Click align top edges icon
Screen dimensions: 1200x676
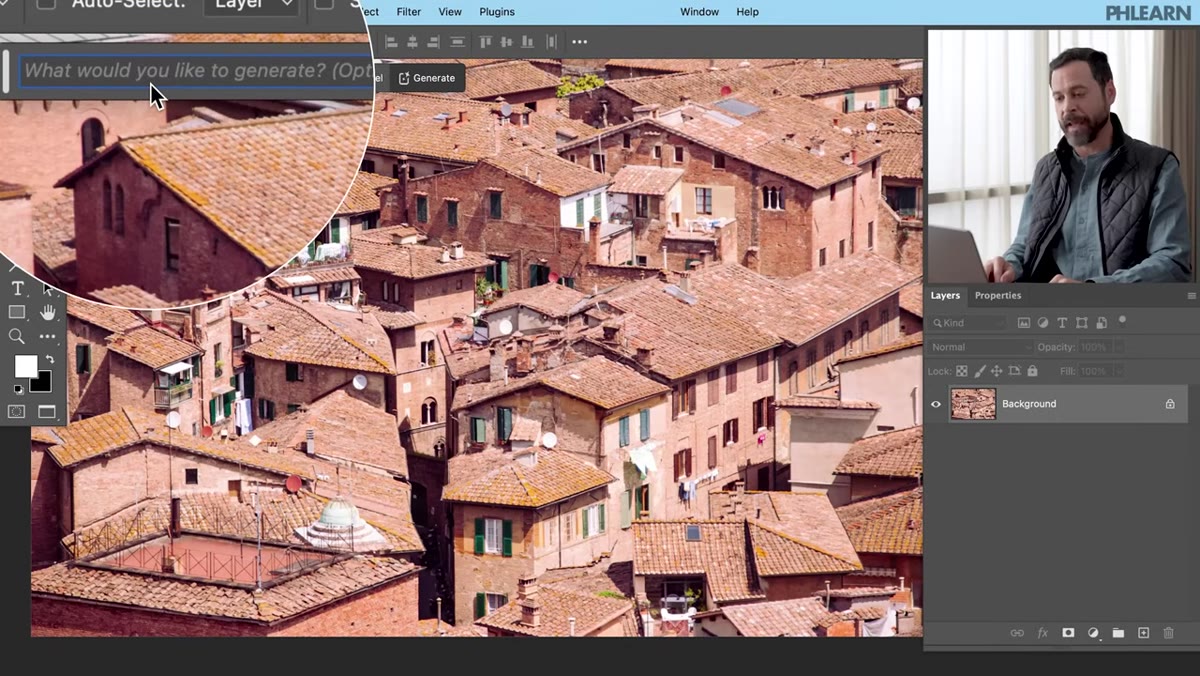coord(485,42)
